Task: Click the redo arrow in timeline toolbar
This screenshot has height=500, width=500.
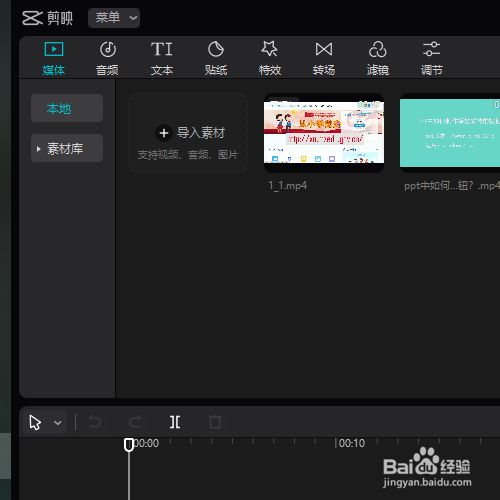Action: [x=135, y=422]
